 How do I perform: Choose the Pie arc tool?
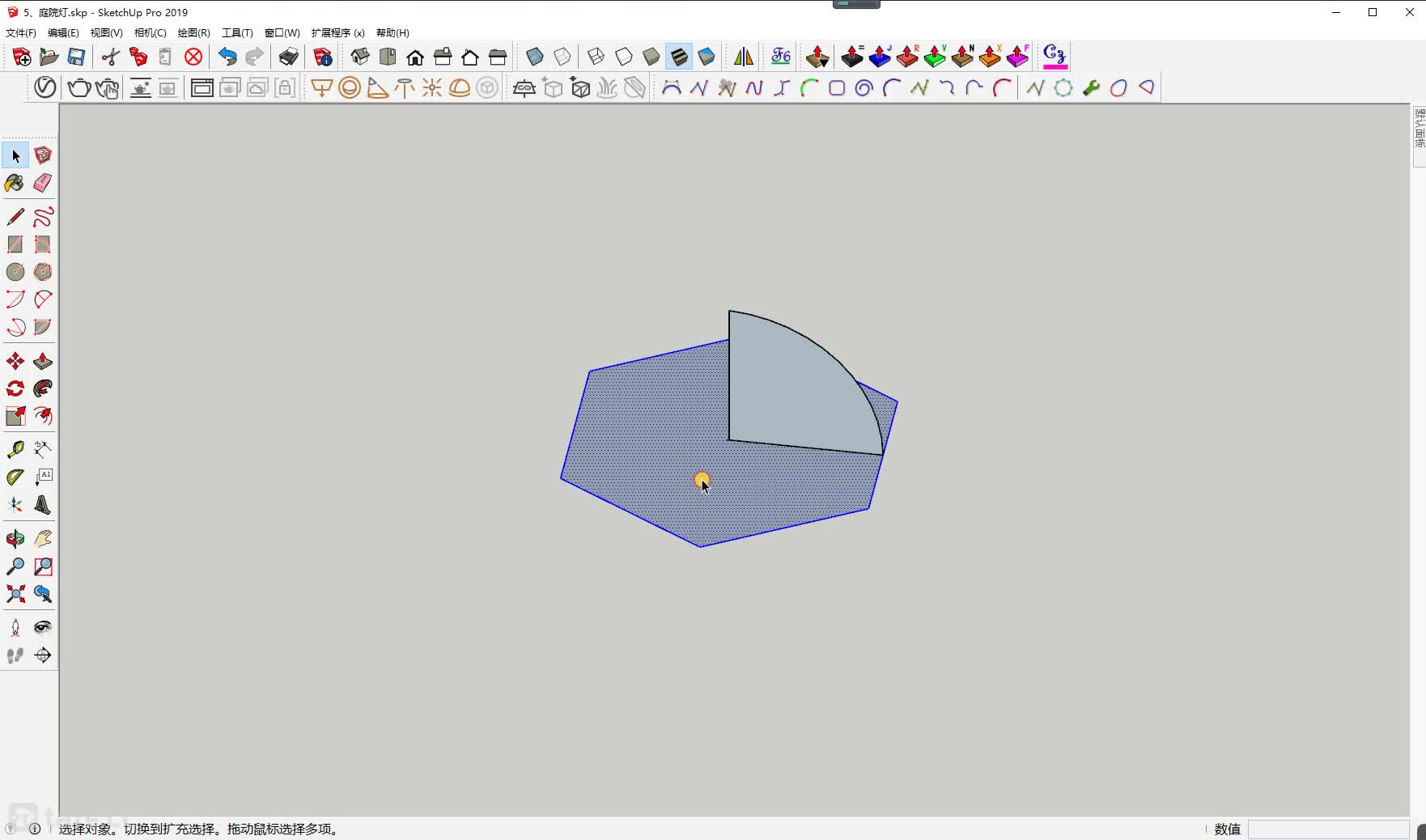click(43, 327)
